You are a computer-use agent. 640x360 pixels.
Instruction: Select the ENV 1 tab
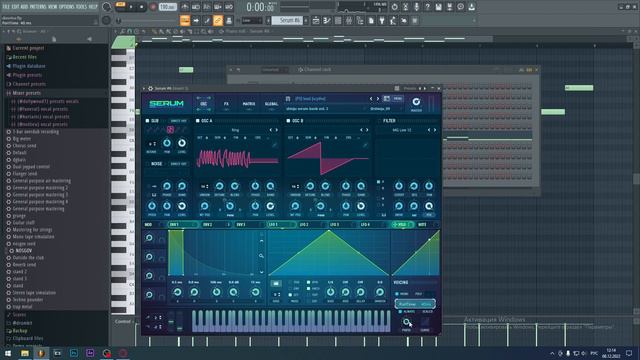pyautogui.click(x=182, y=224)
